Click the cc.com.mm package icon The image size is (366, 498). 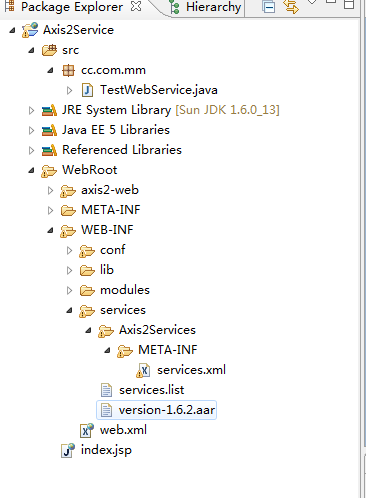(68, 70)
